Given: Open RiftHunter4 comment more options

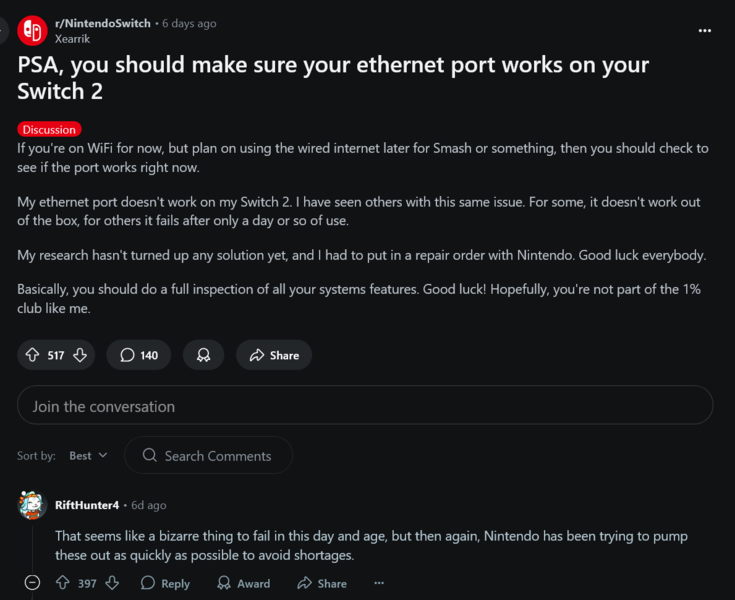Looking at the screenshot, I should (x=379, y=583).
